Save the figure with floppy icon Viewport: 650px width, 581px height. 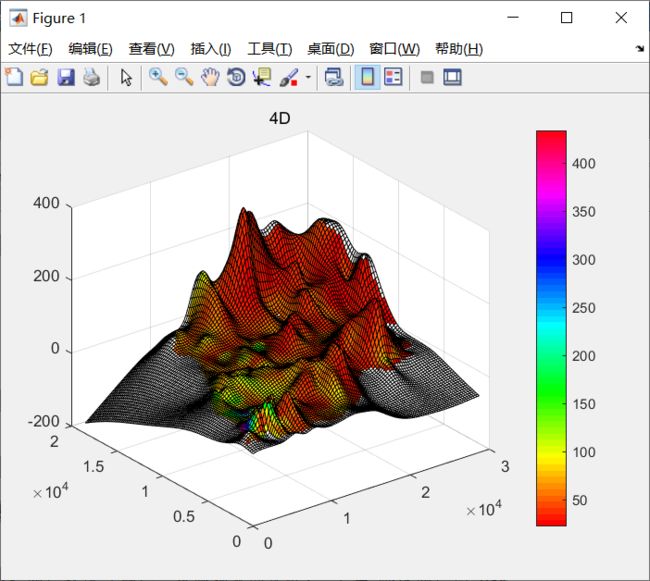click(x=65, y=77)
